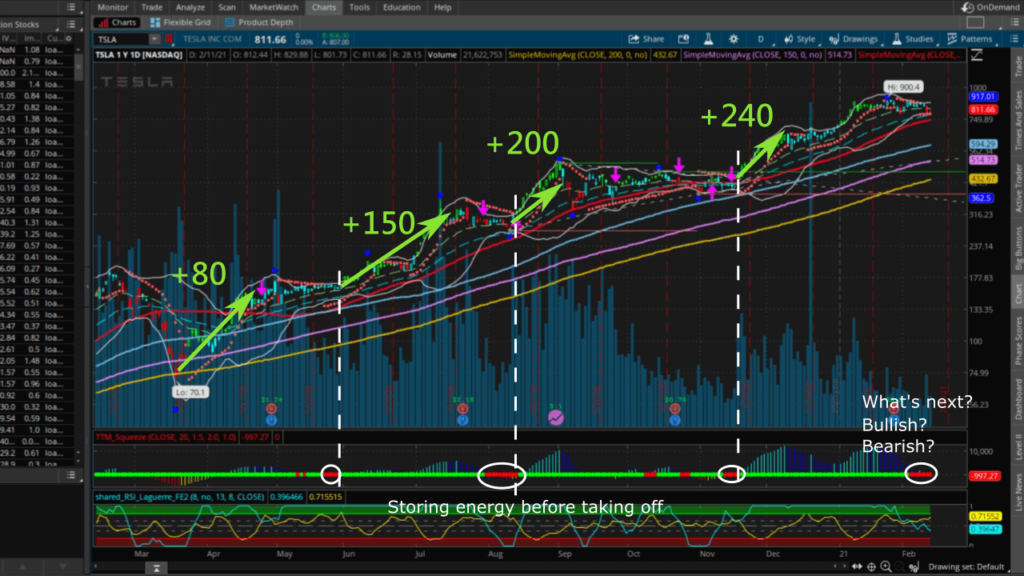
Task: Open the chart grid layout selector
Action: coord(975,22)
